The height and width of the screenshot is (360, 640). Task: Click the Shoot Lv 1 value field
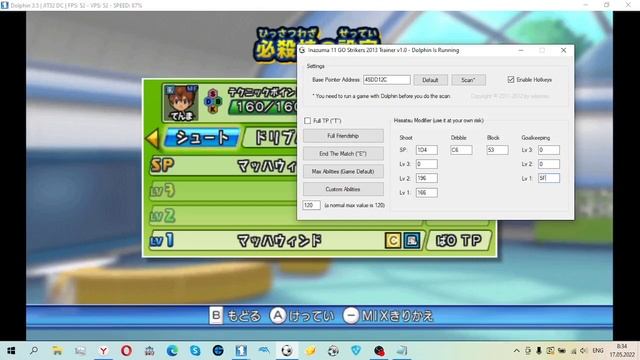tap(427, 192)
